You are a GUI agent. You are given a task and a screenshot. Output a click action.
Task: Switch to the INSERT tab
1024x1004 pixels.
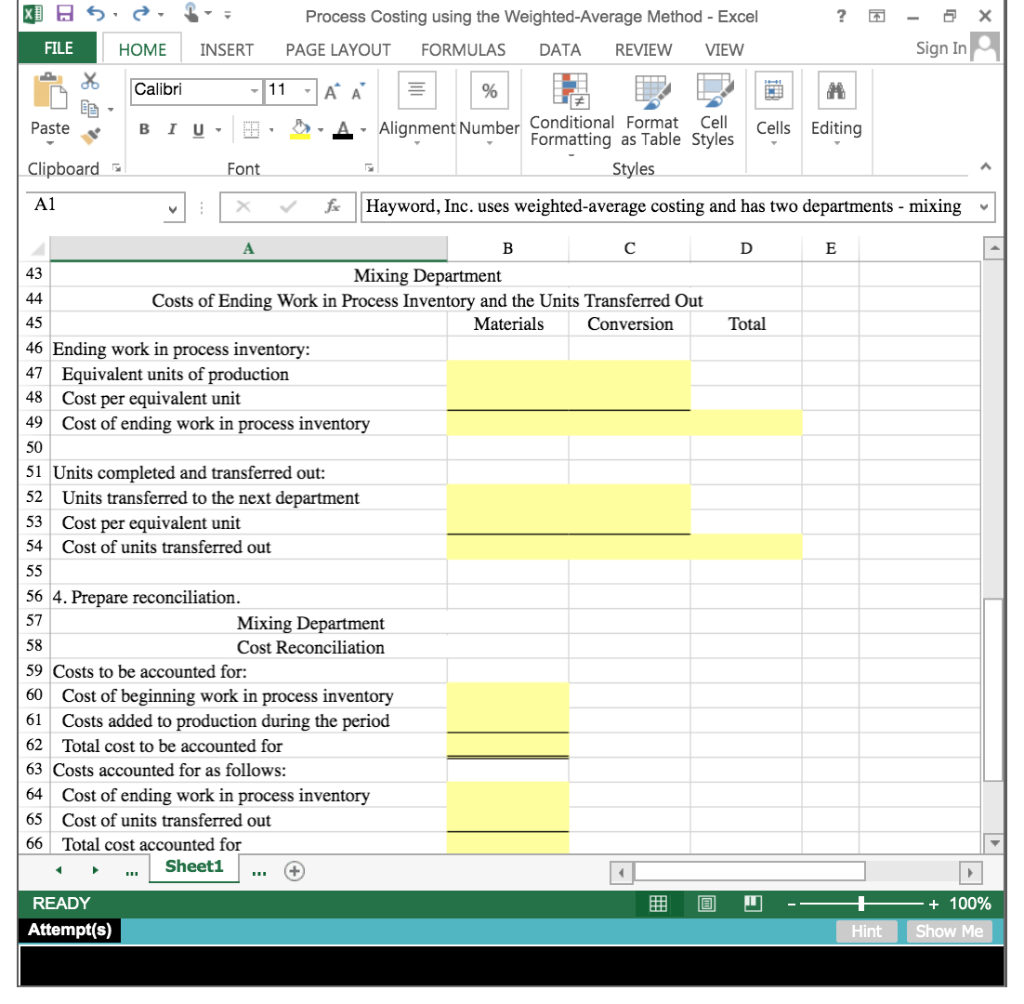click(x=226, y=50)
